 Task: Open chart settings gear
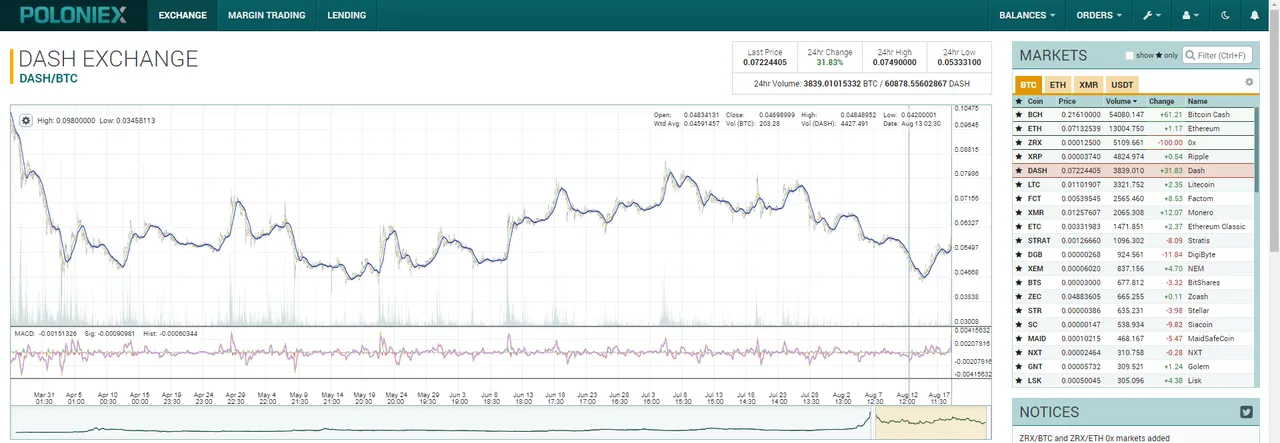[26, 120]
